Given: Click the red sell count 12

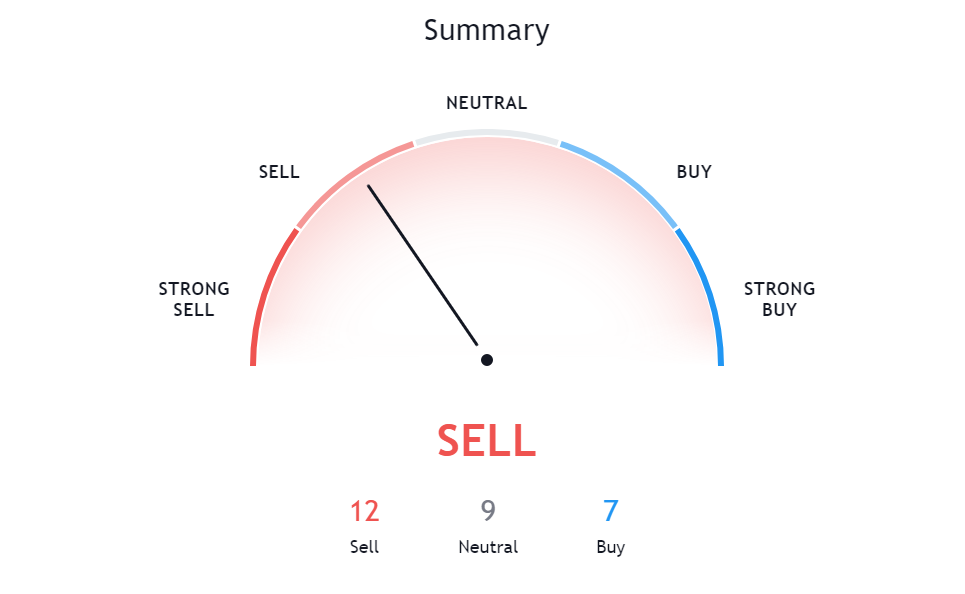Looking at the screenshot, I should click(364, 512).
